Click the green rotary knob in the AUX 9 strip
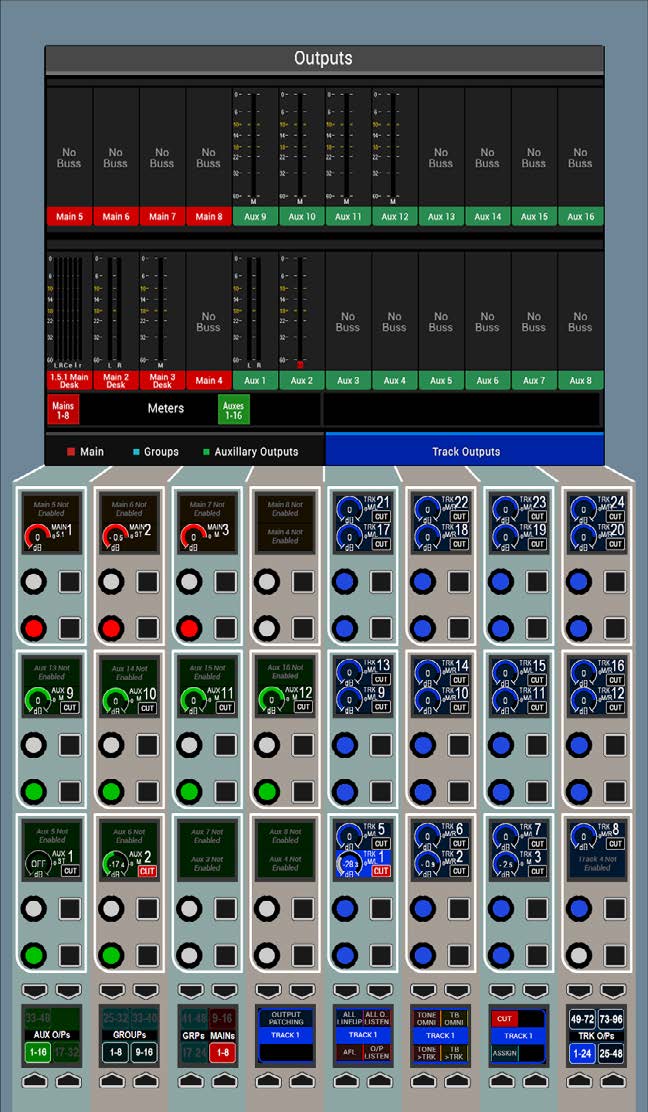648x1112 pixels. click(x=33, y=791)
